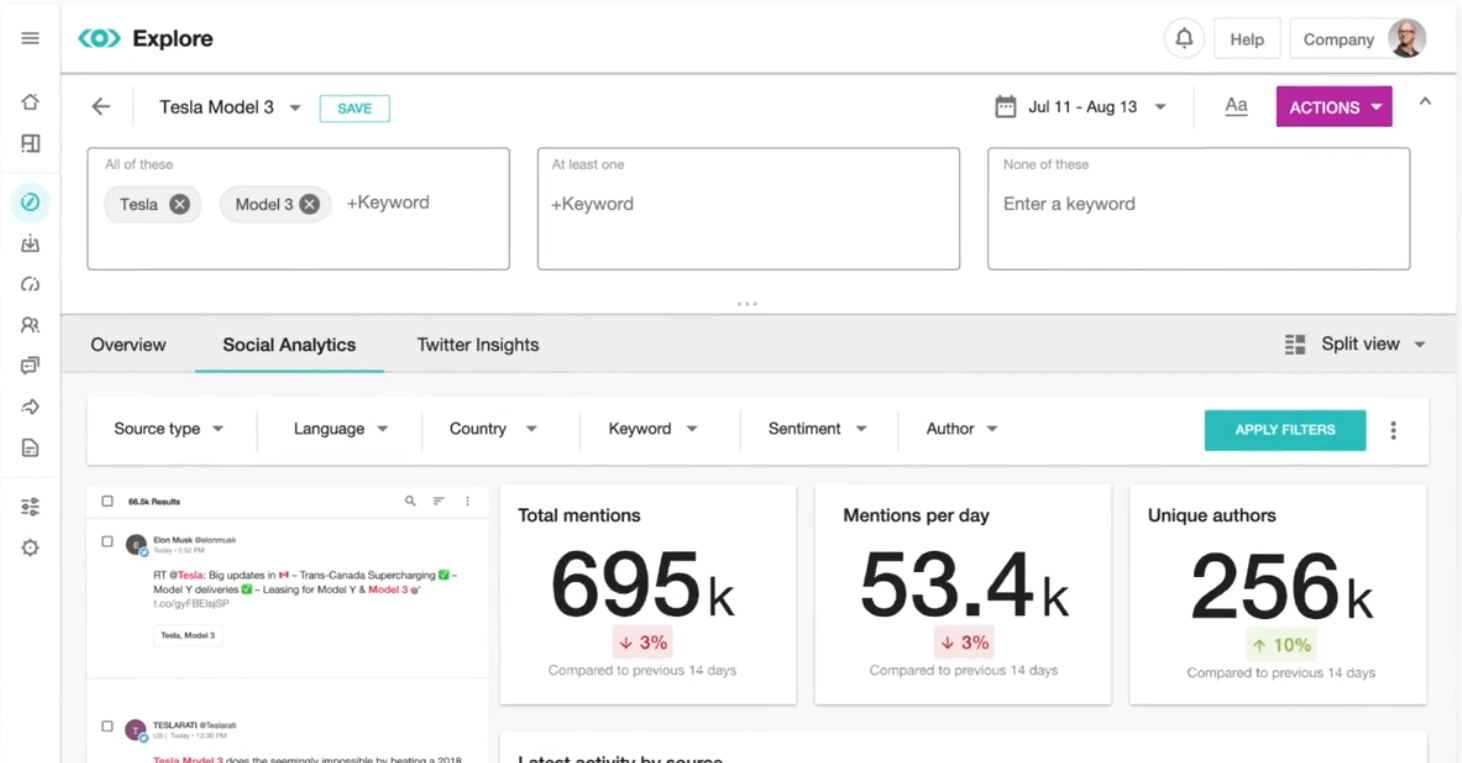1462x763 pixels.
Task: Go to Home via sidebar house icon
Action: click(x=30, y=102)
